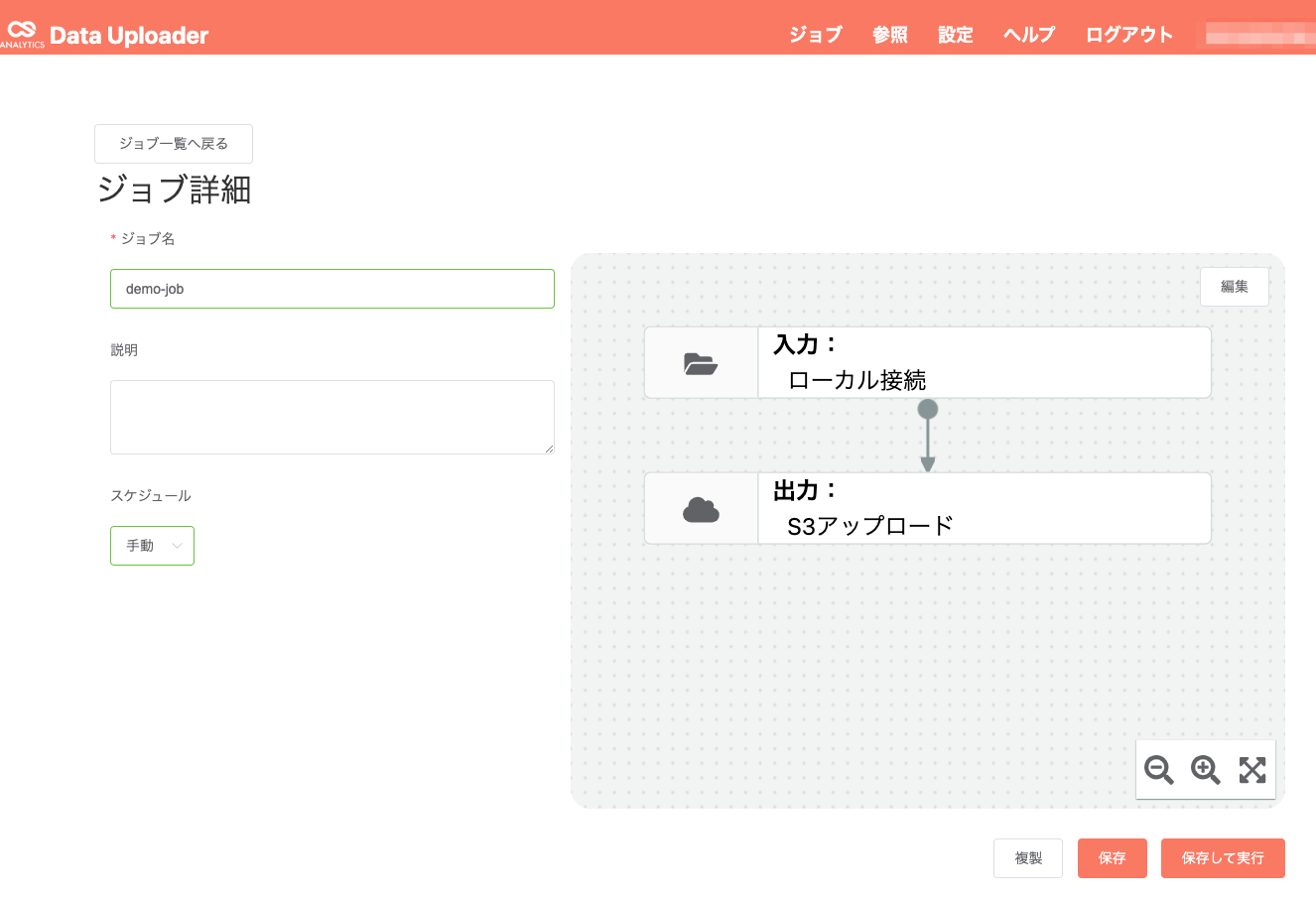Open the ヘルプ menu in the header
This screenshot has height=899, width=1316.
pos(1027,34)
